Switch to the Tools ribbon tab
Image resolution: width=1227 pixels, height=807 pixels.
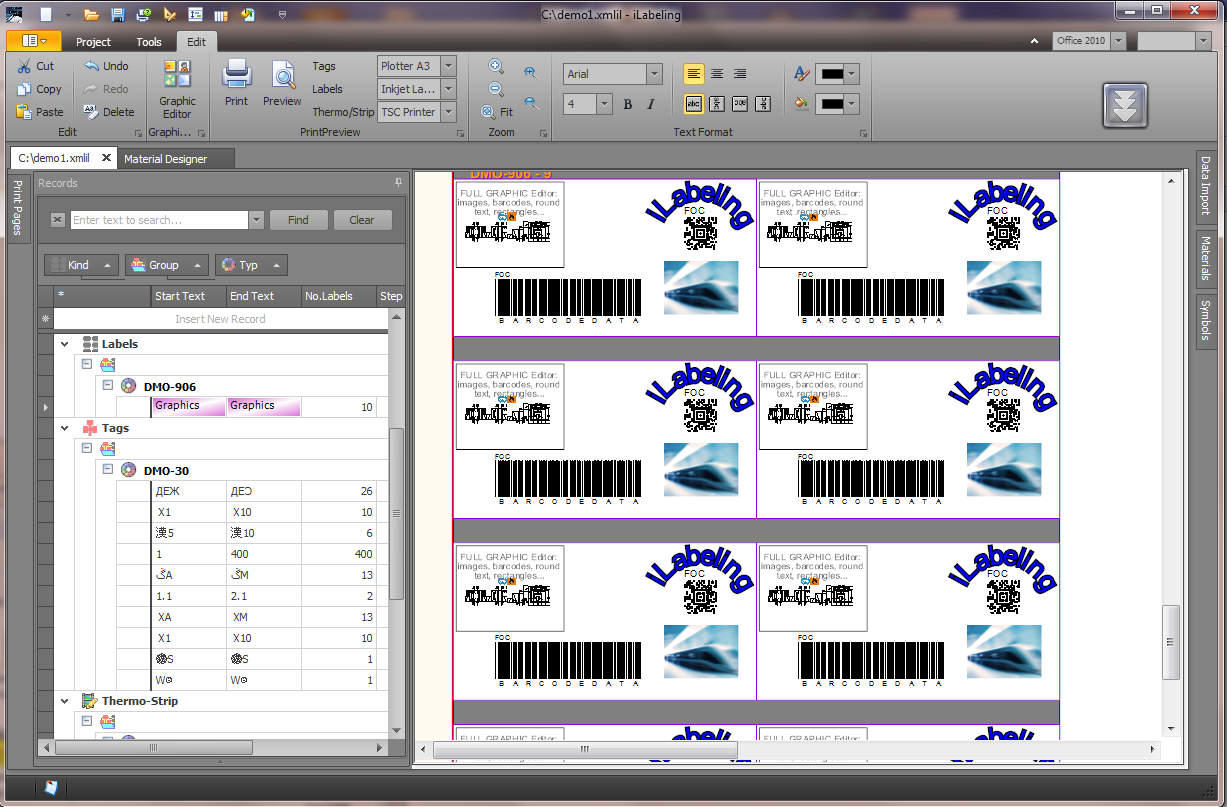[x=149, y=42]
